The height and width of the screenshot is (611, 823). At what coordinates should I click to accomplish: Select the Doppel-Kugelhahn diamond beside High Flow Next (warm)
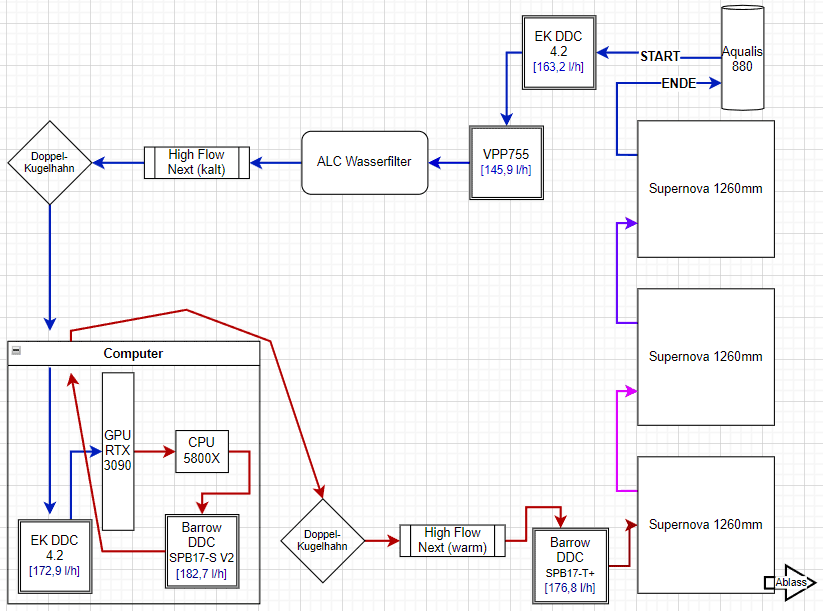tap(322, 540)
